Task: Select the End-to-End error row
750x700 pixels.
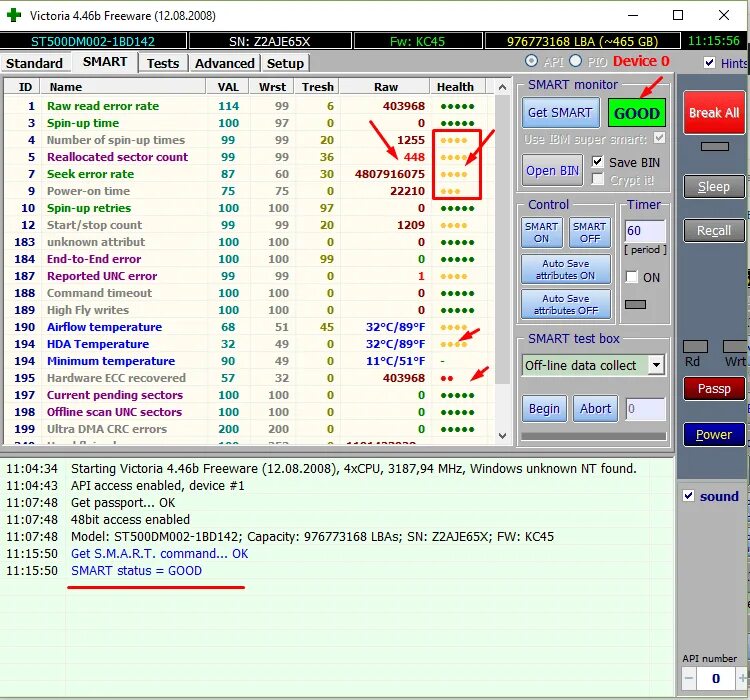Action: [249, 259]
